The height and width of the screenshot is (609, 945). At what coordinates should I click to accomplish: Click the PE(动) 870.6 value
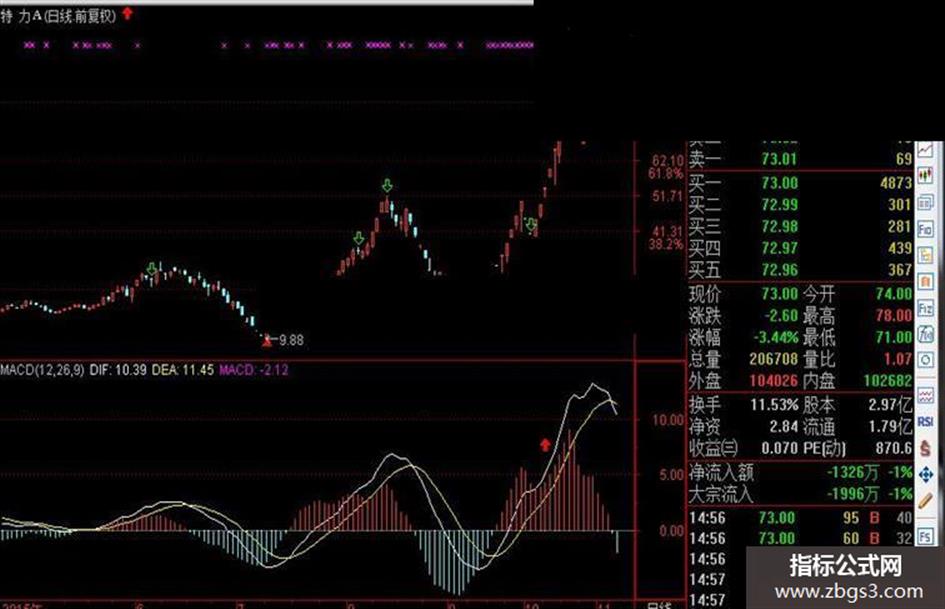click(894, 449)
